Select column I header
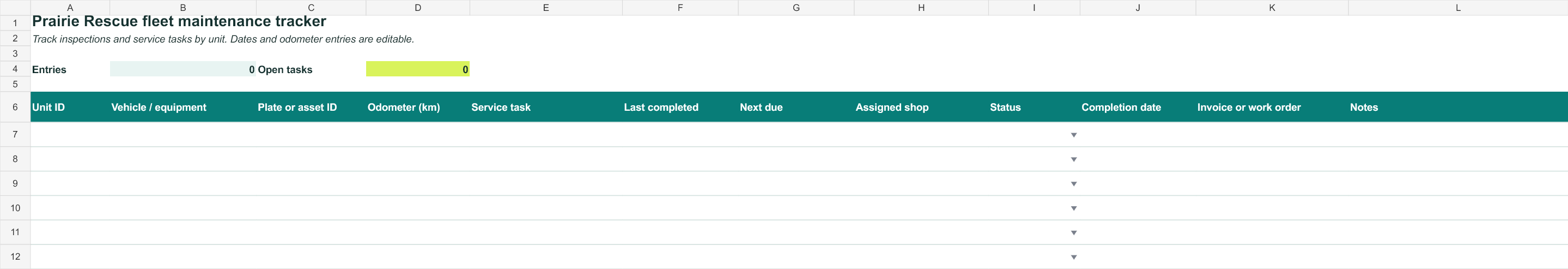Screen dimensions: 1568x269 tap(1034, 7)
